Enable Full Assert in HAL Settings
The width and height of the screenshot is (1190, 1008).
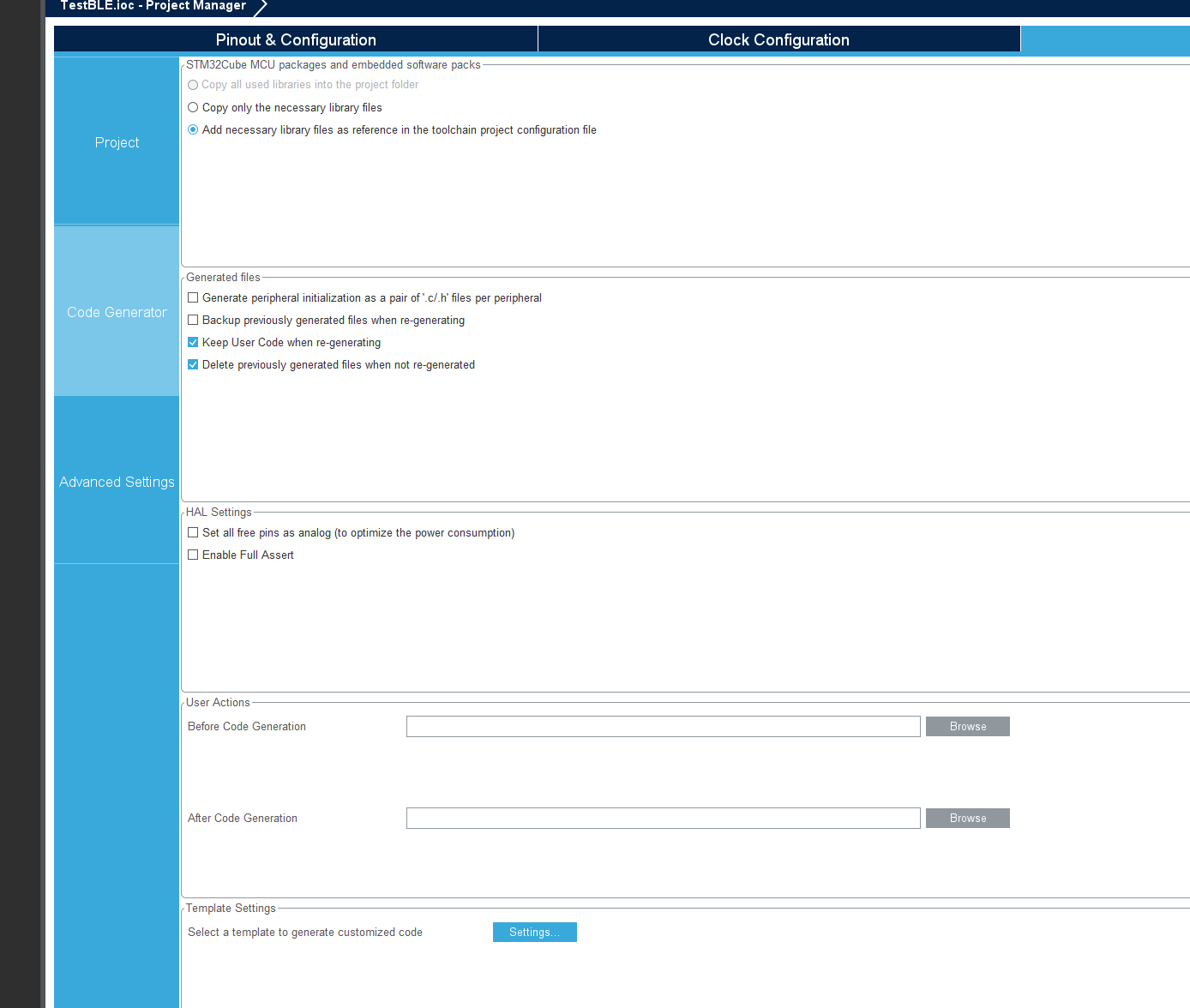coord(192,555)
